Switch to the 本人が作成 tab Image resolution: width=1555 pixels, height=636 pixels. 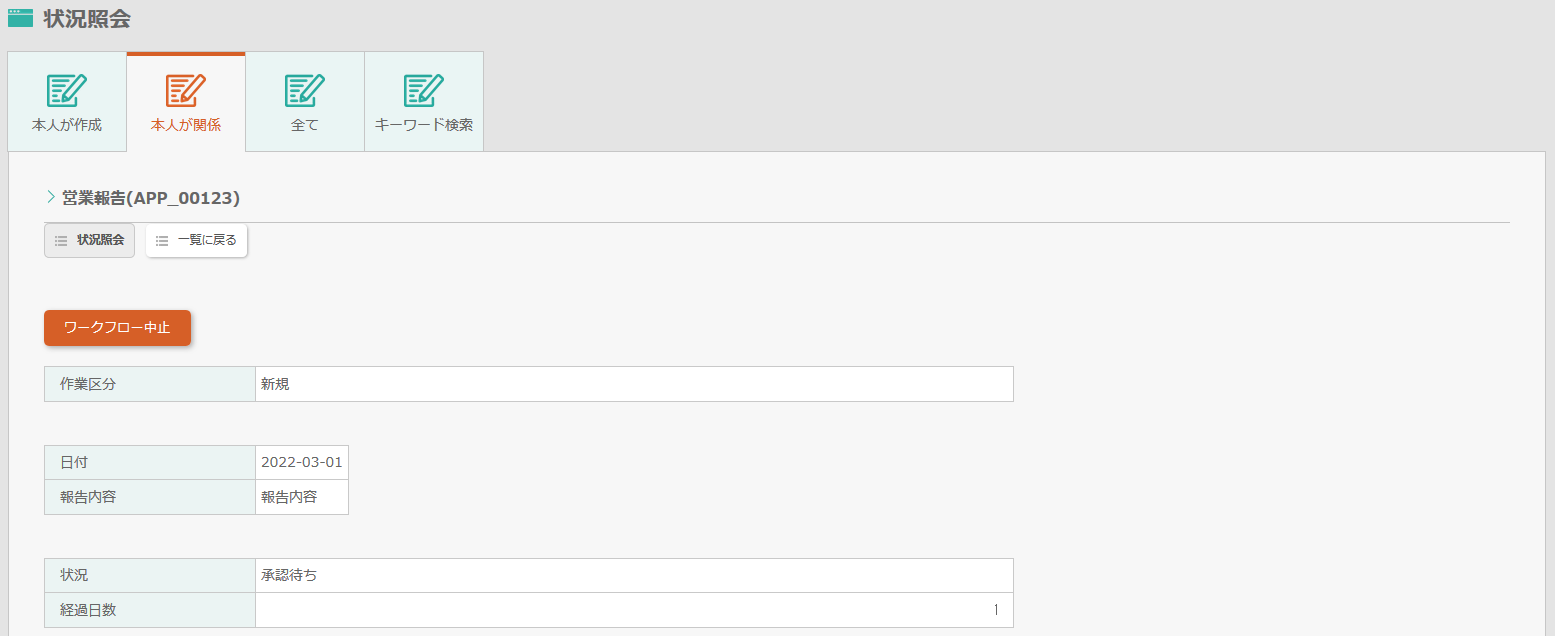tap(67, 101)
